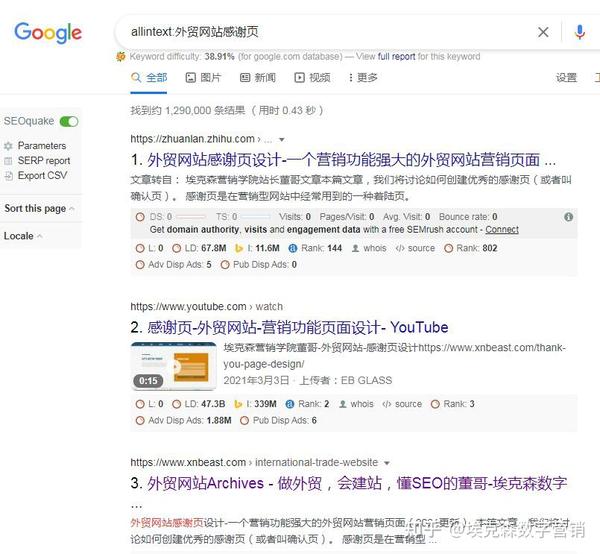Open the SERP report
This screenshot has width=600, height=554.
[44, 161]
